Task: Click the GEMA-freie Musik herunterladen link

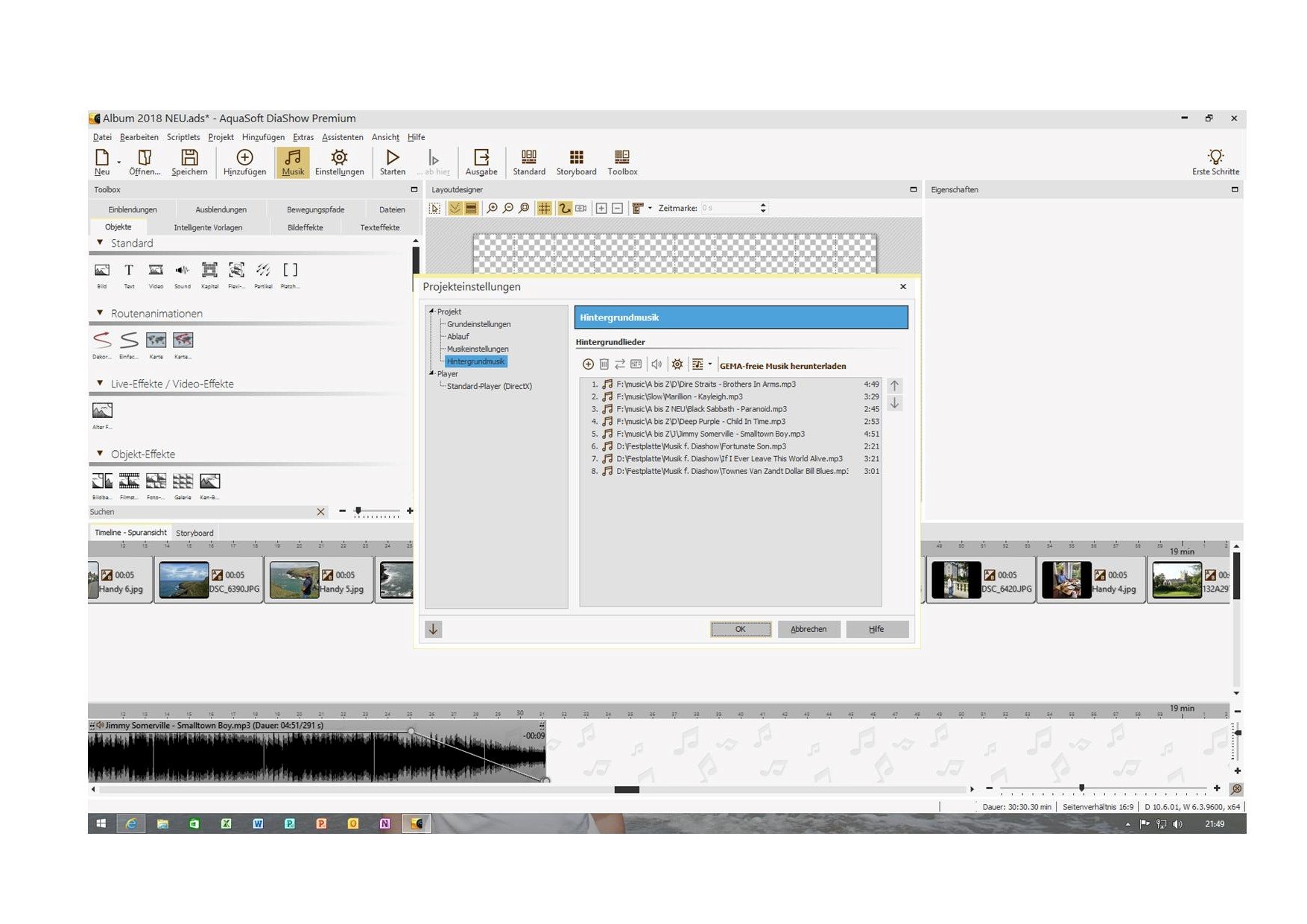Action: coord(782,366)
